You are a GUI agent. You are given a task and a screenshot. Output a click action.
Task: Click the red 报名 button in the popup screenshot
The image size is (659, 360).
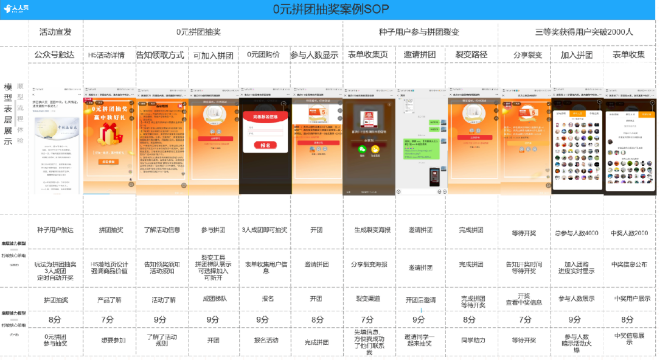coord(265,145)
